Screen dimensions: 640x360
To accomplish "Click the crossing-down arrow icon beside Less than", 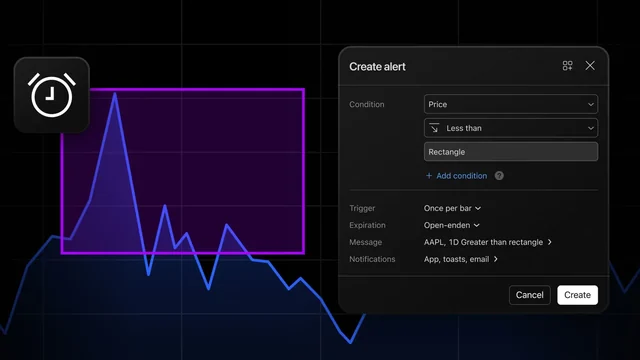I will click(434, 128).
